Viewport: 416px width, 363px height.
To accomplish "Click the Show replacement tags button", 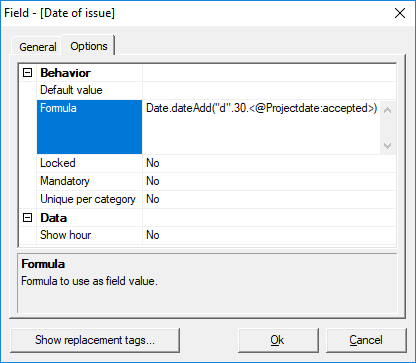I will pyautogui.click(x=95, y=340).
